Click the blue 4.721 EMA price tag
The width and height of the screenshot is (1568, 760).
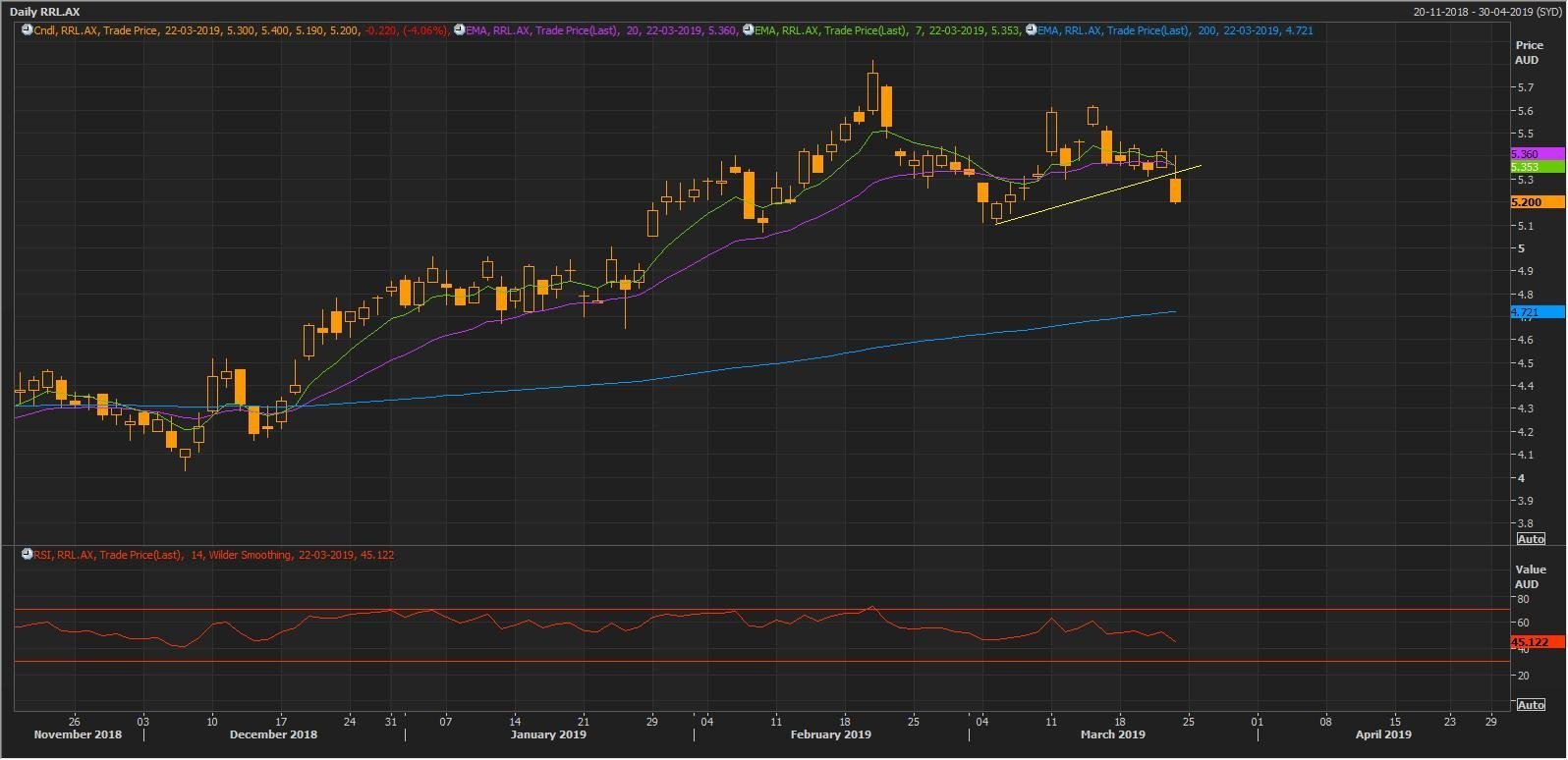click(1537, 312)
